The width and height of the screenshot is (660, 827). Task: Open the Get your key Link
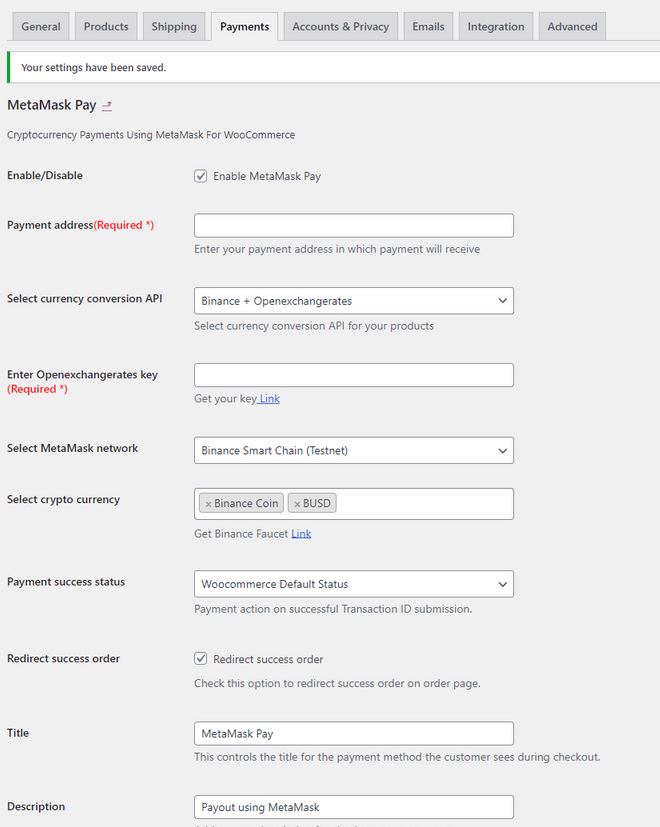point(269,399)
